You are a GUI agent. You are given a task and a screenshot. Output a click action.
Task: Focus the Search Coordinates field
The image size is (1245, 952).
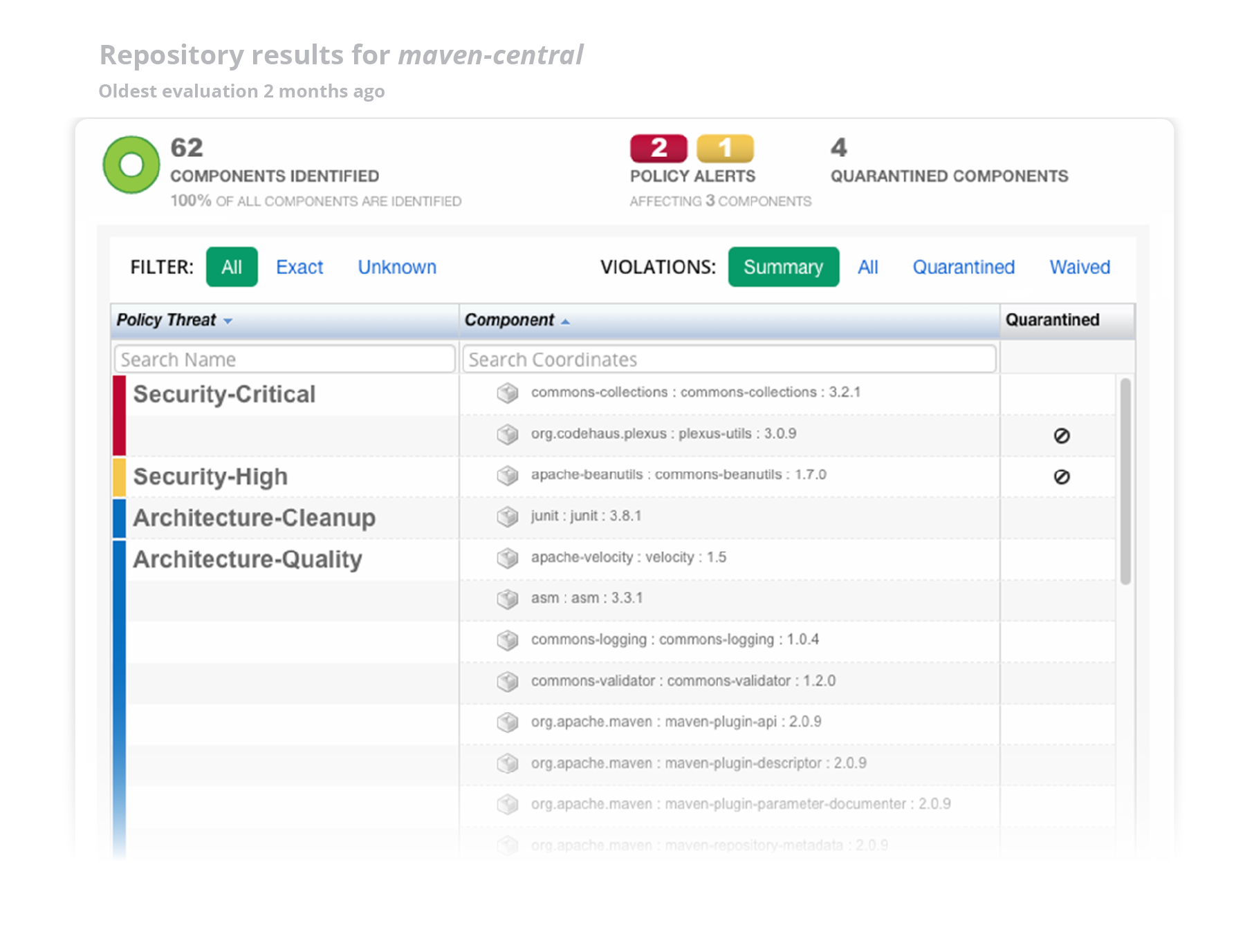tap(729, 360)
